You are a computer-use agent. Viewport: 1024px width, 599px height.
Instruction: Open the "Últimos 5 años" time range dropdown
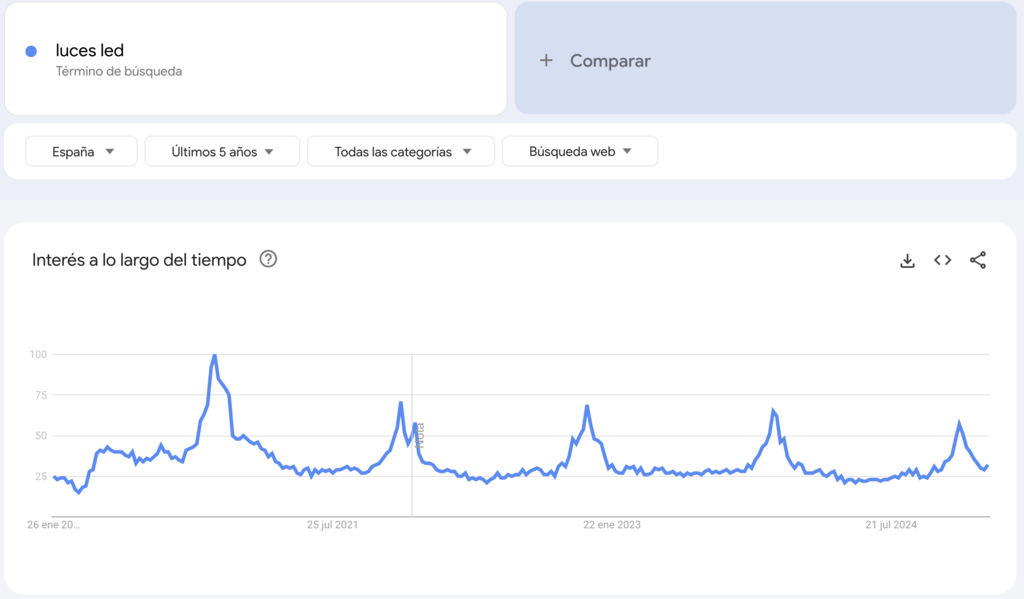pos(221,151)
